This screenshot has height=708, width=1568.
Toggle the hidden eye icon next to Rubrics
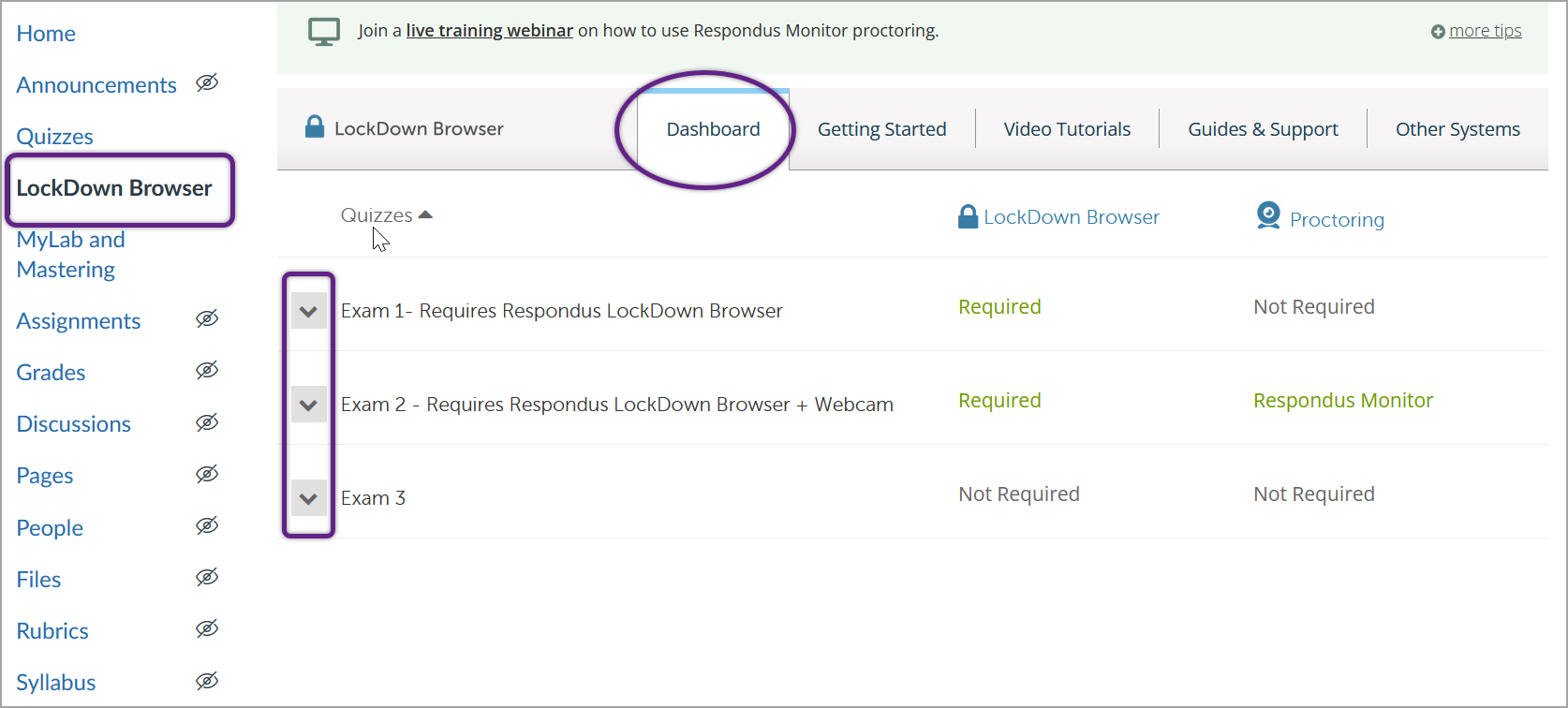point(207,628)
